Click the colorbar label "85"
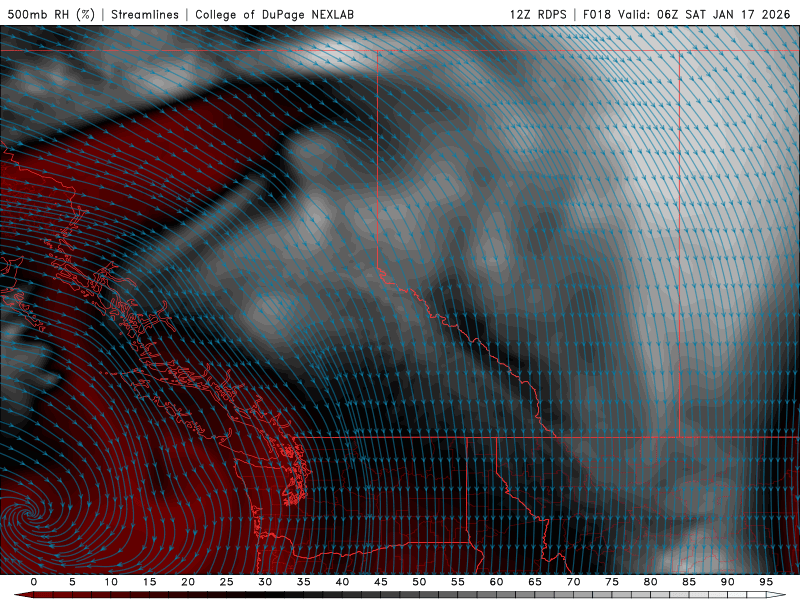The image size is (800, 600). [689, 582]
